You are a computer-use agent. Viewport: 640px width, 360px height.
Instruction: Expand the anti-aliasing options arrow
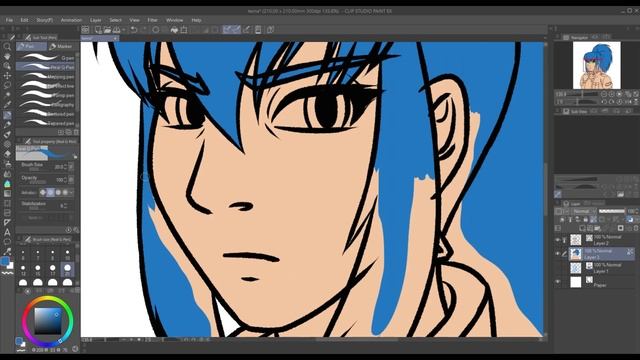[x=72, y=192]
